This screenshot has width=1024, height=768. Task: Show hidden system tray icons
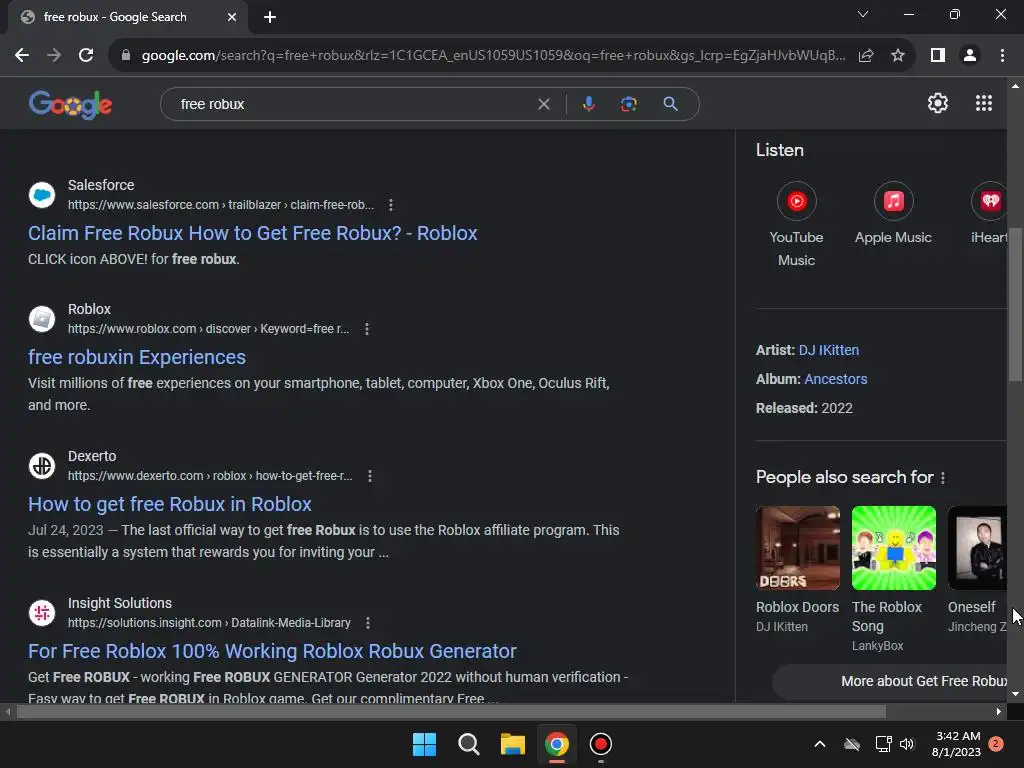pyautogui.click(x=820, y=744)
